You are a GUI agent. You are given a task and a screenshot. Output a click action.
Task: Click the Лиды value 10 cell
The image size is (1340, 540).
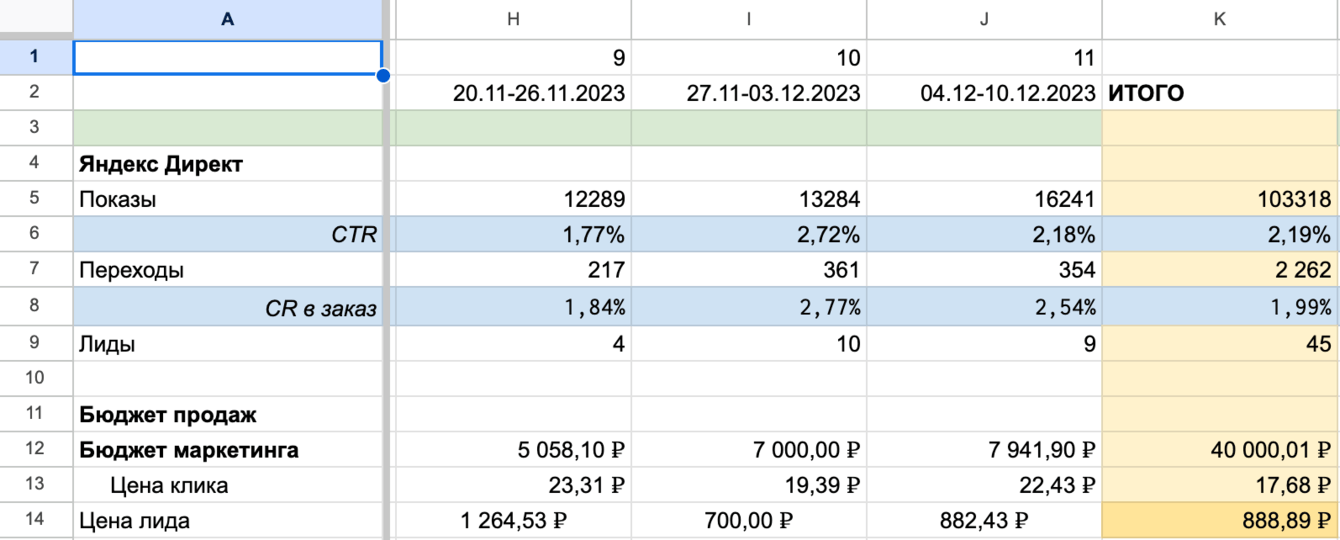[x=749, y=344]
